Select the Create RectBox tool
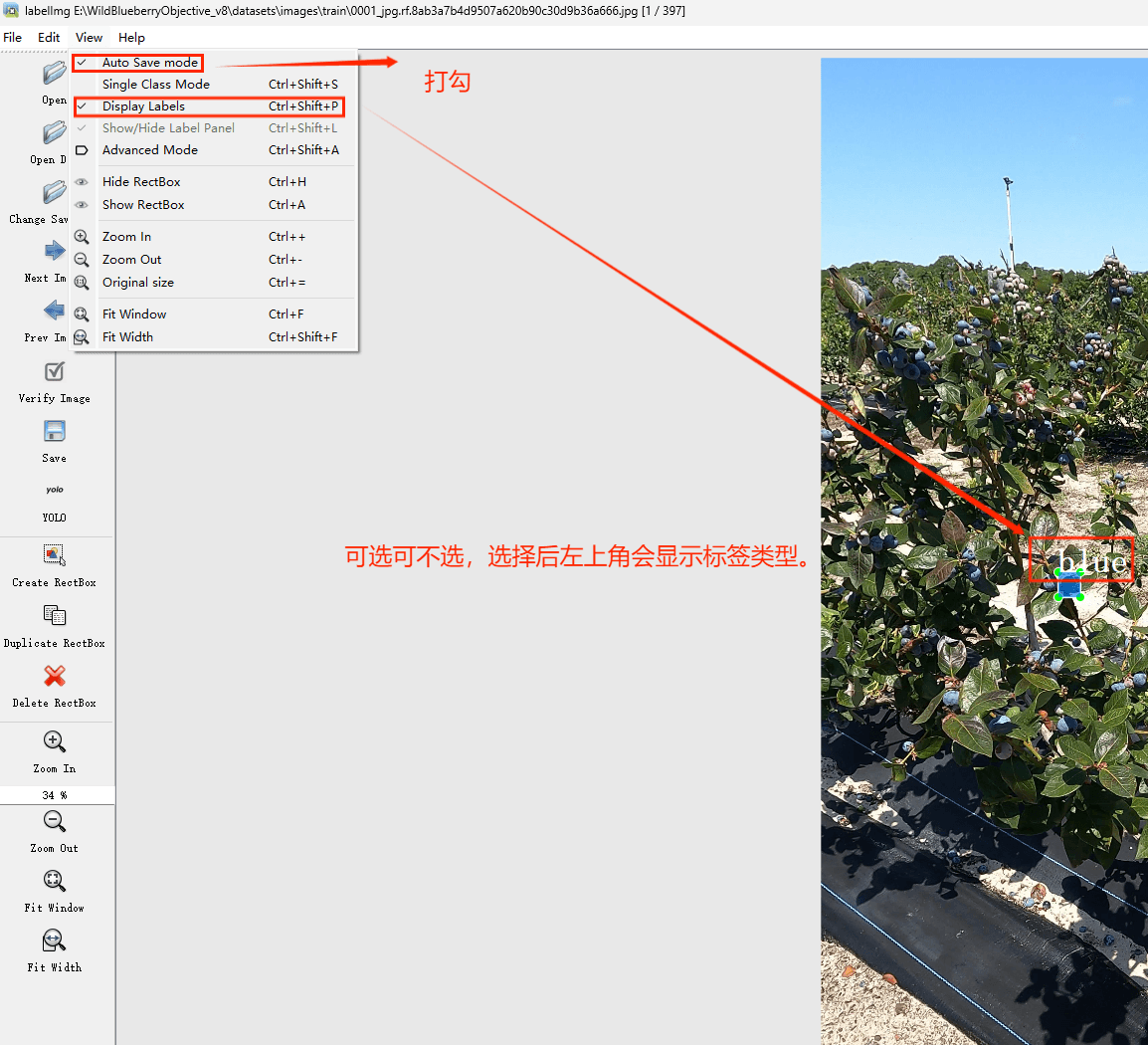 [x=55, y=555]
